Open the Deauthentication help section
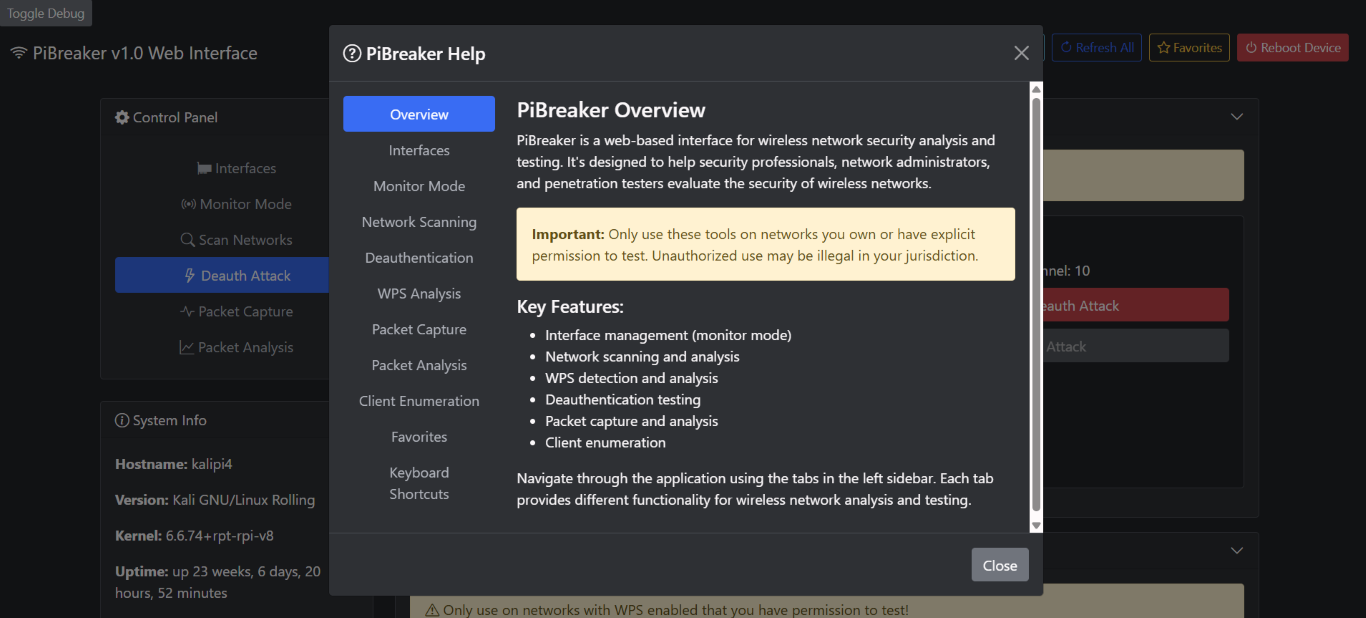Image resolution: width=1366 pixels, height=618 pixels. (419, 258)
